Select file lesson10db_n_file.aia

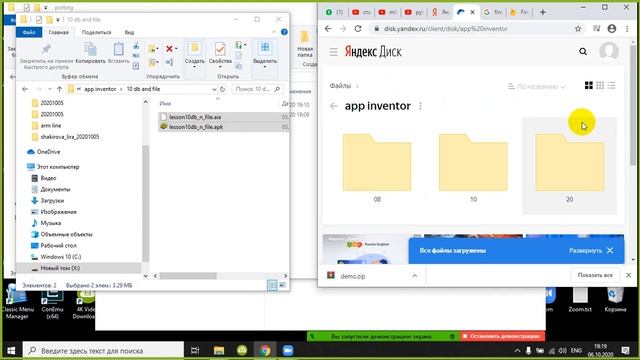(195, 117)
